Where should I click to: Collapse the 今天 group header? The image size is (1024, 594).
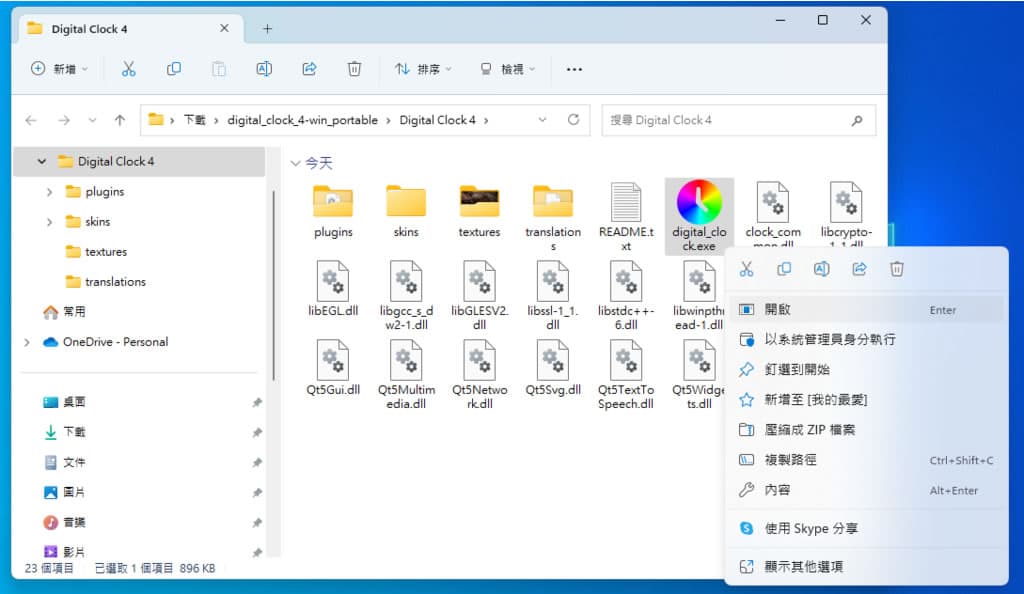(296, 163)
